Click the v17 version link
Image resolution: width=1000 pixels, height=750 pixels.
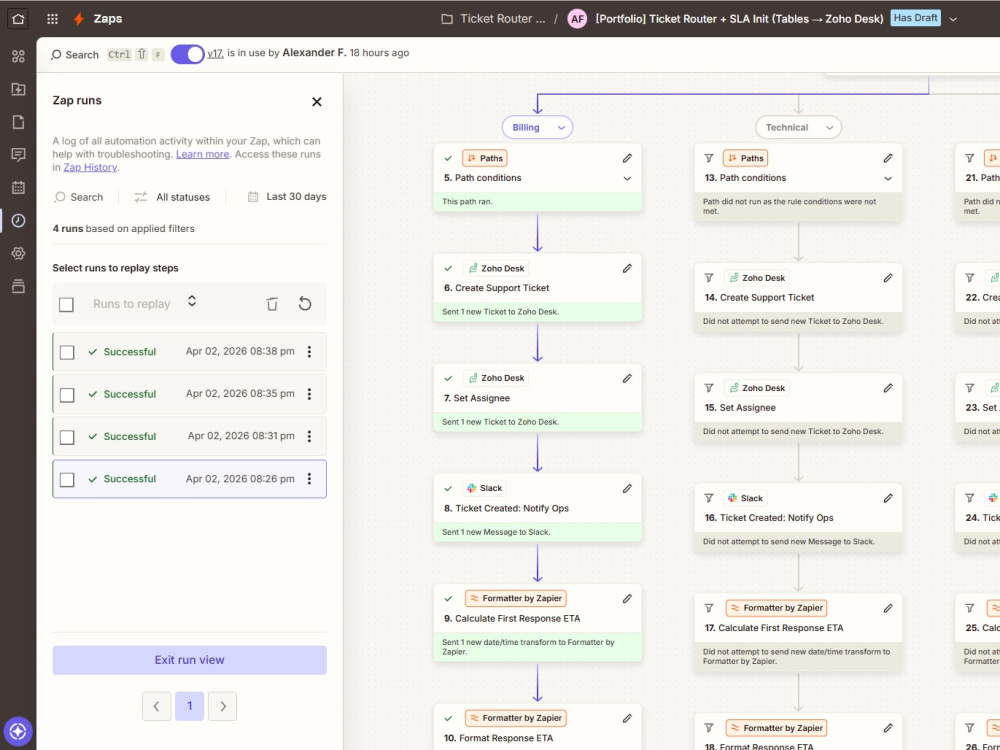click(x=216, y=53)
